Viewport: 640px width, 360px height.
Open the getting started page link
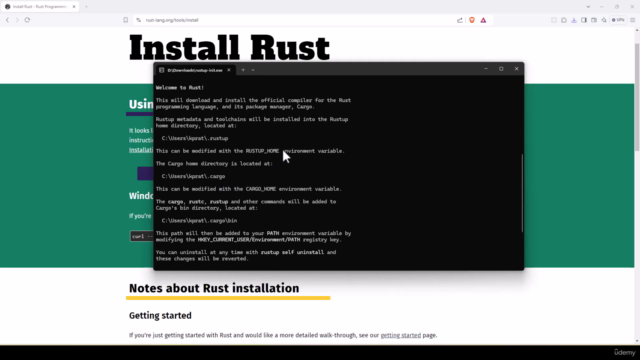(400, 335)
